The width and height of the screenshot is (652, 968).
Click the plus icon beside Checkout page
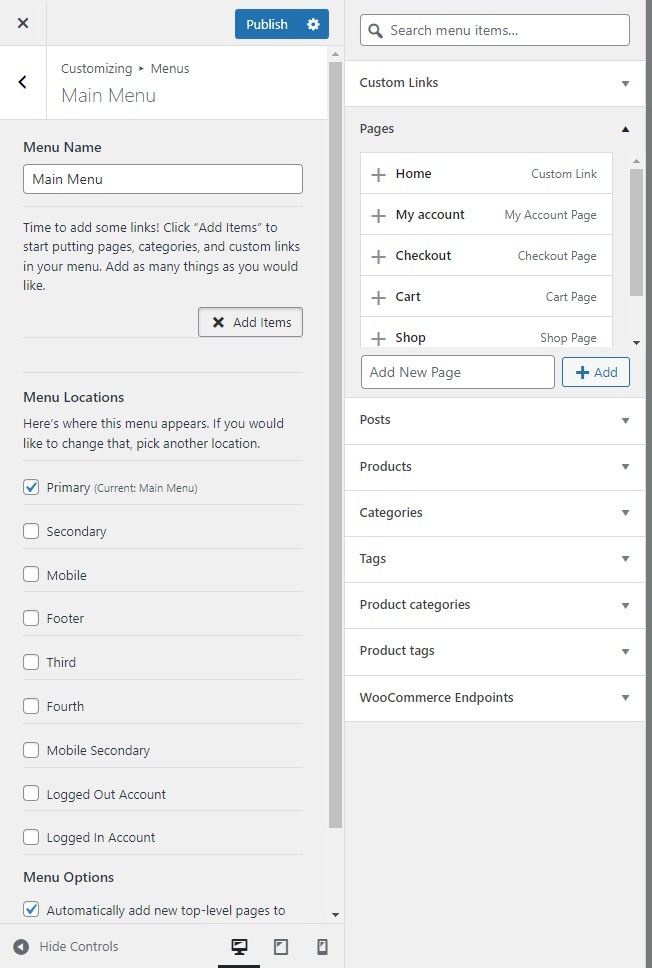378,256
